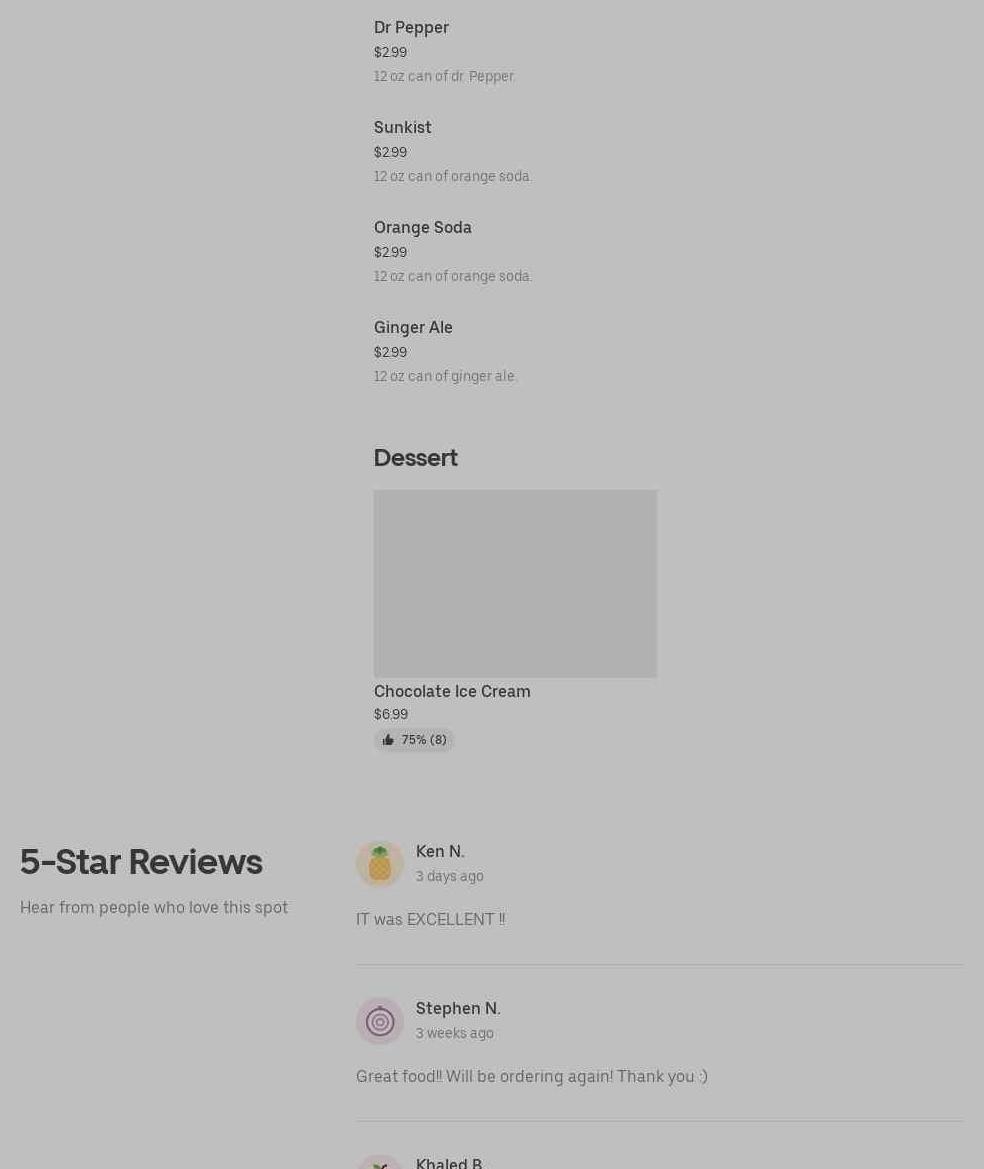984x1169 pixels.
Task: Choose the Ginger Ale item
Action: (x=413, y=327)
